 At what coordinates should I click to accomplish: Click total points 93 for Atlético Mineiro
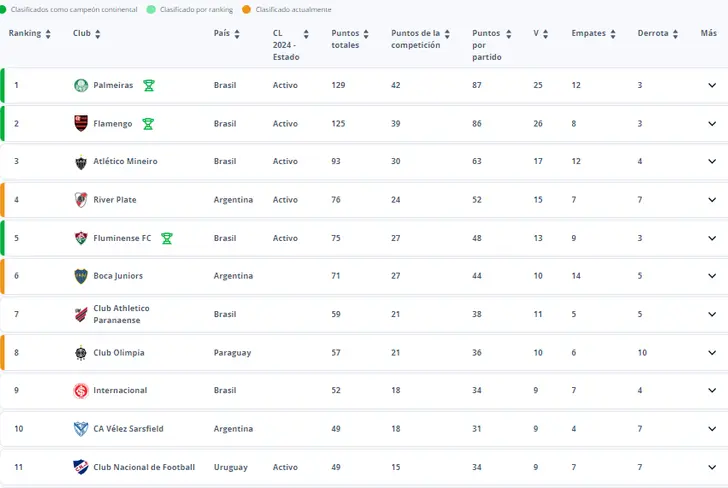pyautogui.click(x=336, y=162)
